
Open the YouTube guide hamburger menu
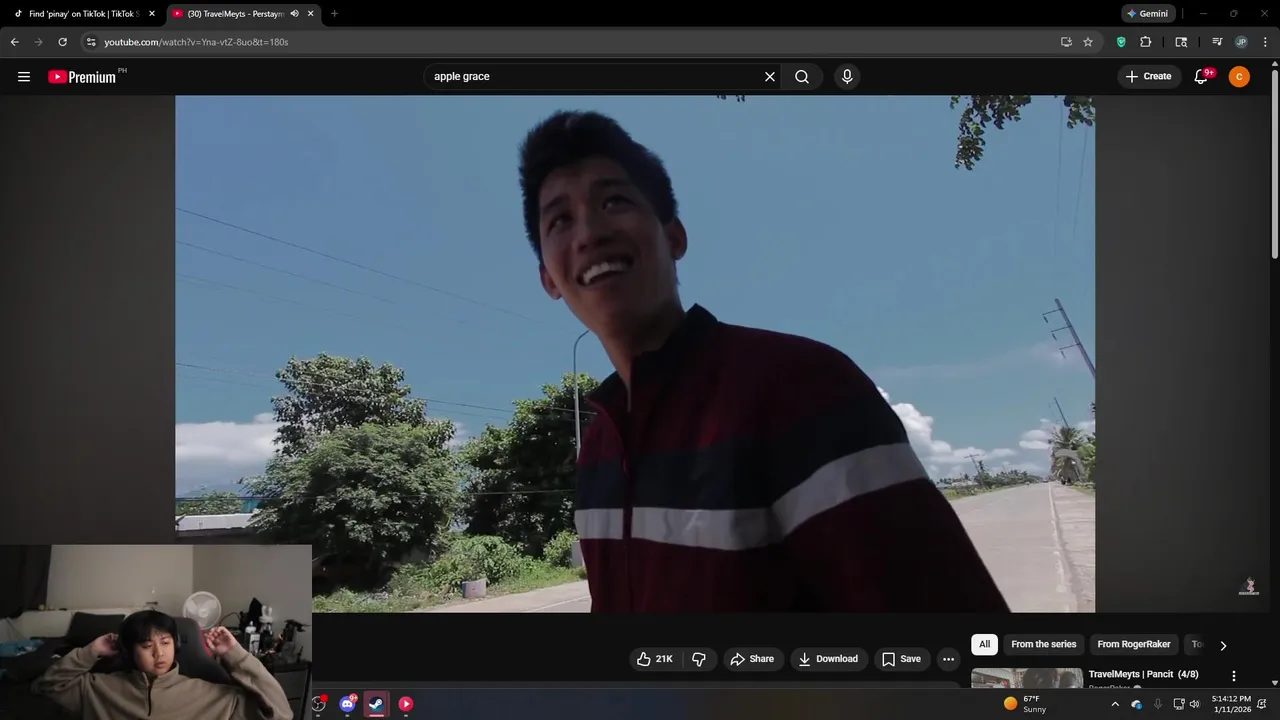tap(24, 76)
